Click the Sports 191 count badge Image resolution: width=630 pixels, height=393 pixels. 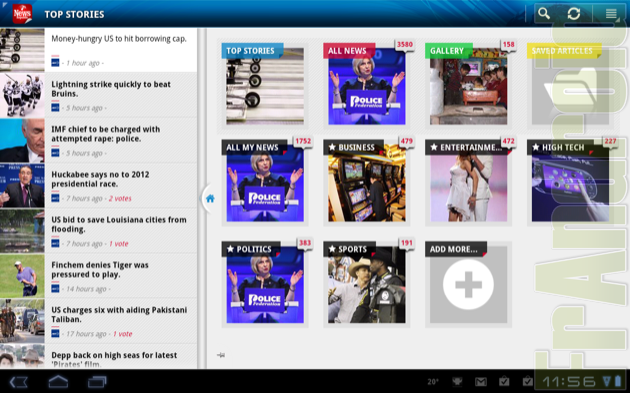point(406,243)
